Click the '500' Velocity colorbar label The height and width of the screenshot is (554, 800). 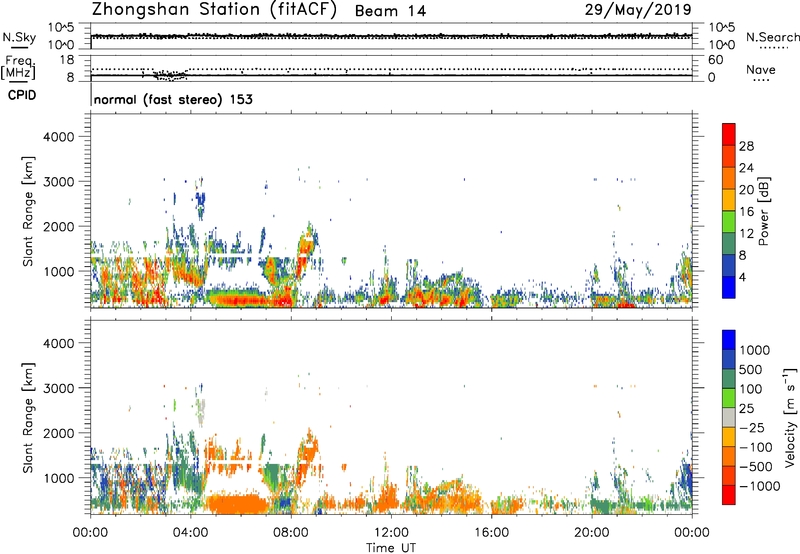[x=751, y=370]
